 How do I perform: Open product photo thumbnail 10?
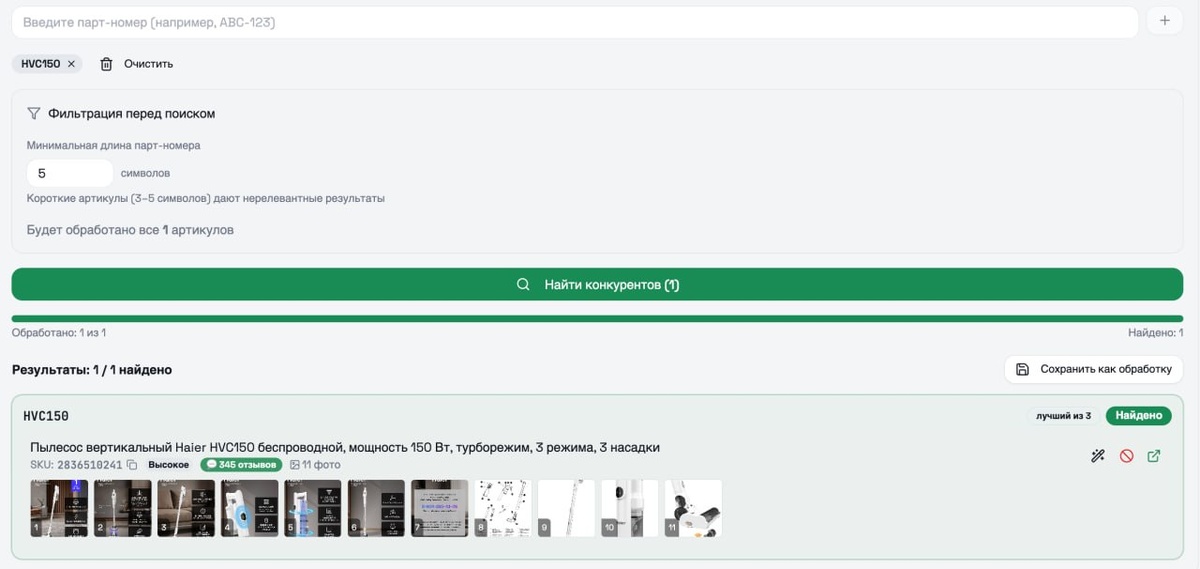[x=630, y=508]
